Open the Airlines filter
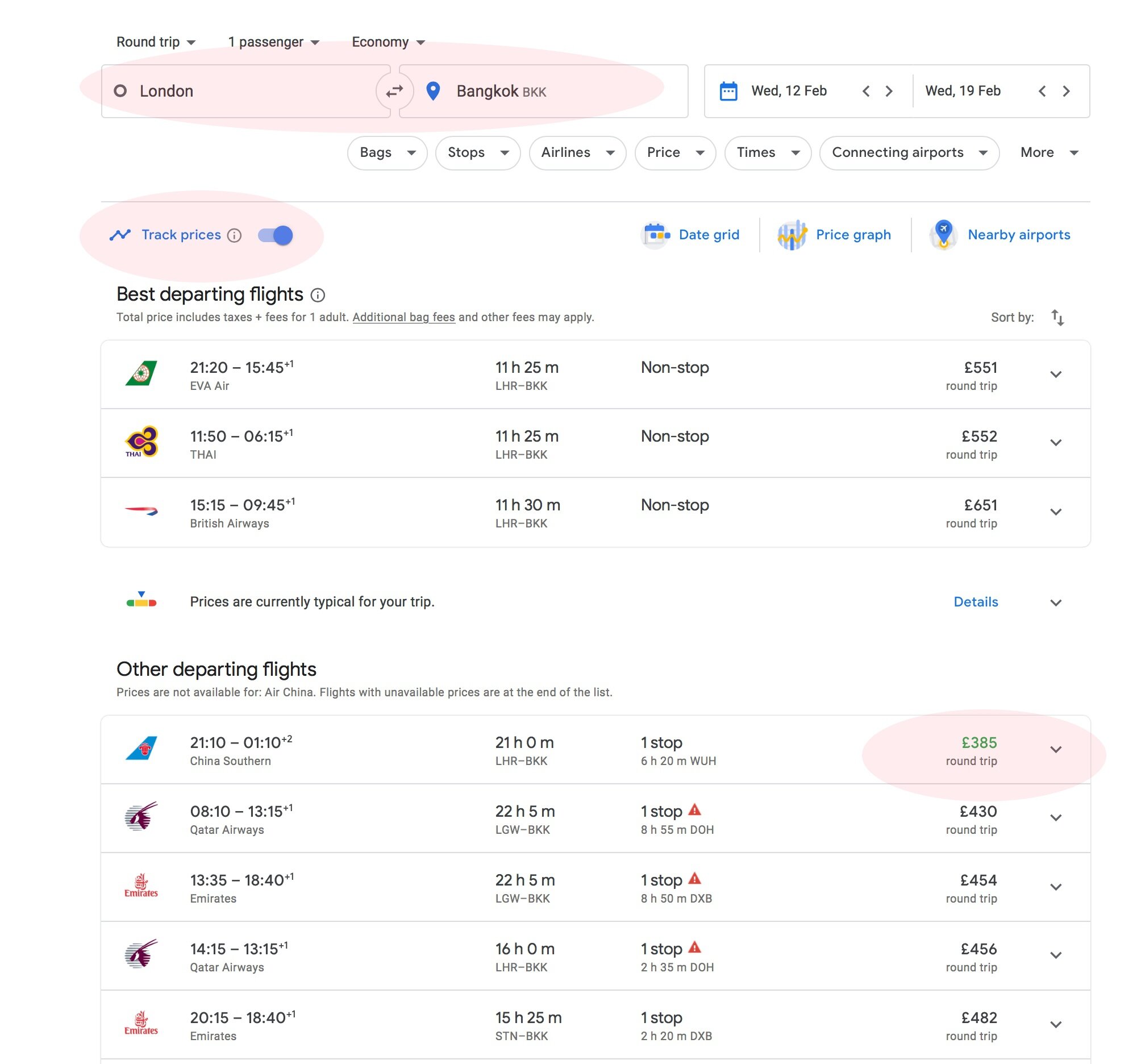 (x=577, y=153)
